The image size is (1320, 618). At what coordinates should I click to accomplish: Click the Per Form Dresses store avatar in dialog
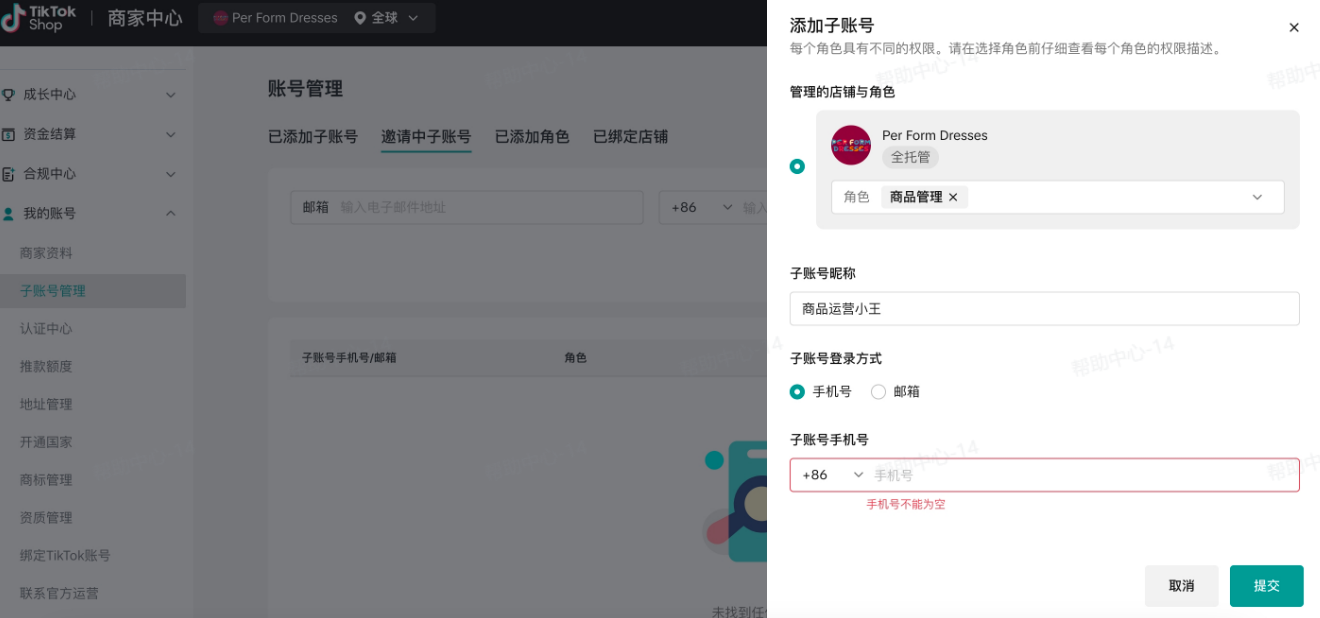click(850, 146)
